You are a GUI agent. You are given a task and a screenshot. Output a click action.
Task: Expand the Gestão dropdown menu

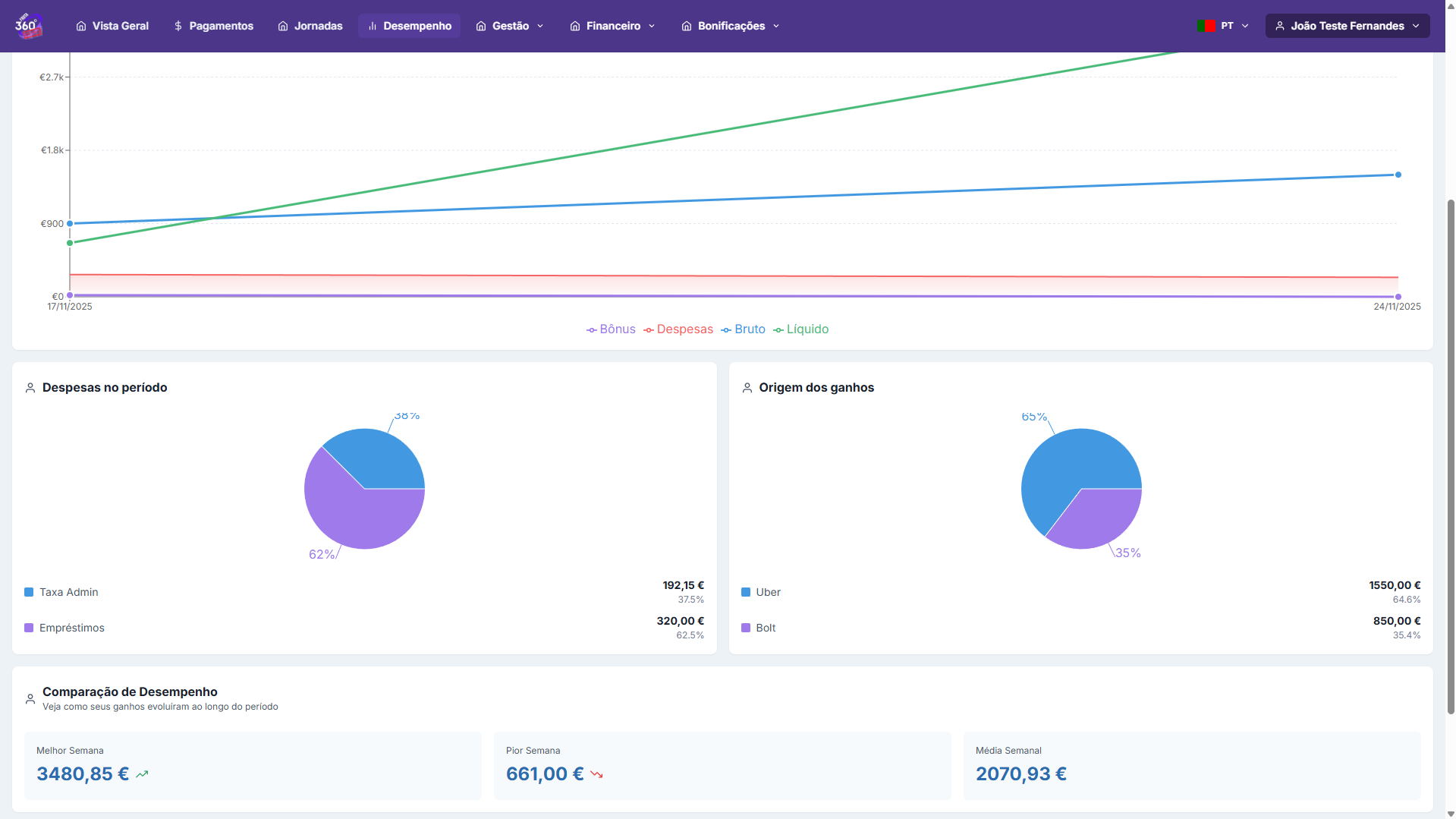point(510,26)
